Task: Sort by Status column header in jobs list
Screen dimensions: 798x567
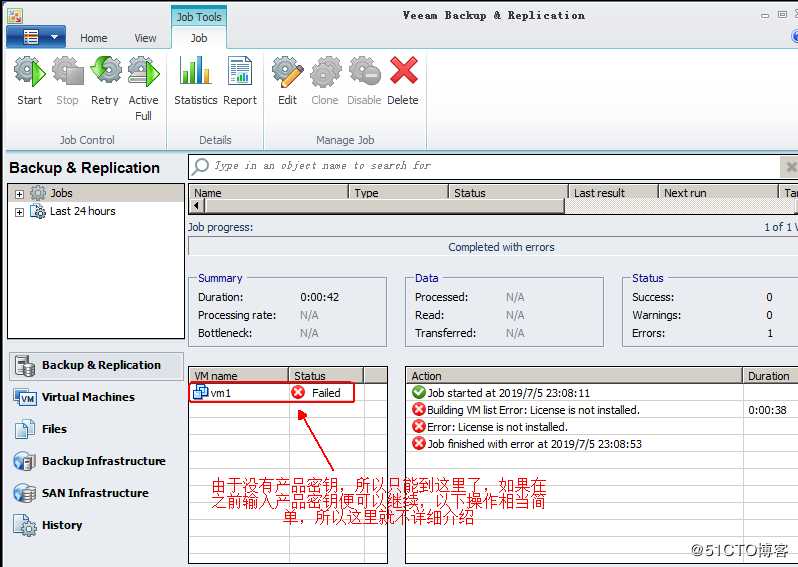Action: coord(508,193)
